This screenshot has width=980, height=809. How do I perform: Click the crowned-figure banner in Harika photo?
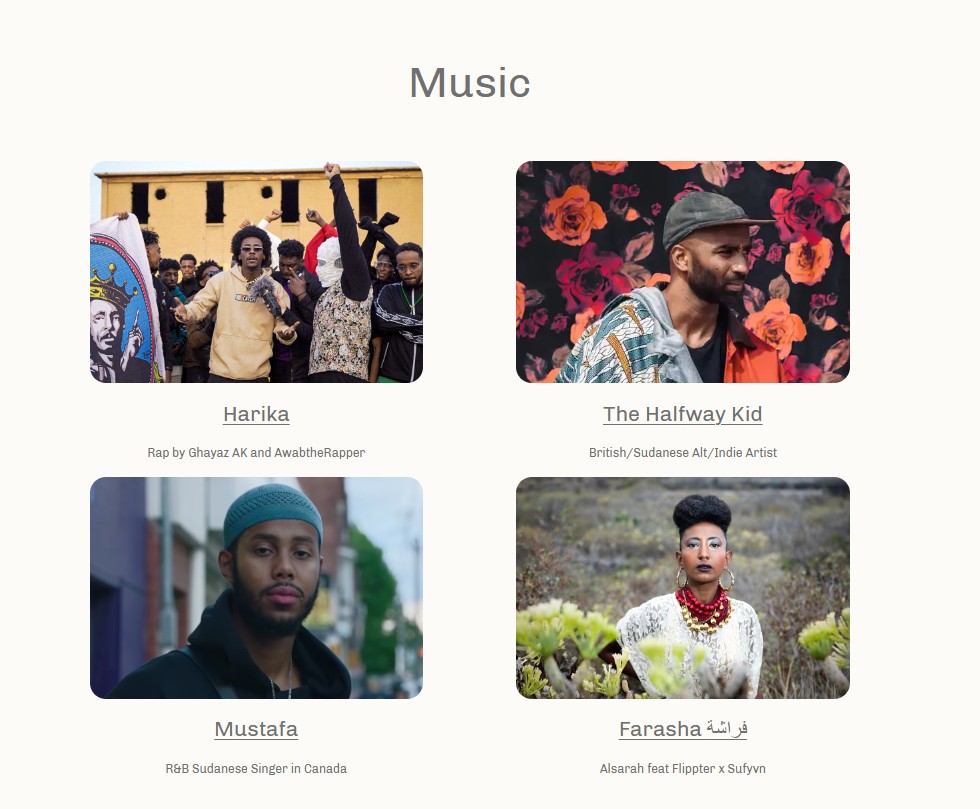[124, 300]
